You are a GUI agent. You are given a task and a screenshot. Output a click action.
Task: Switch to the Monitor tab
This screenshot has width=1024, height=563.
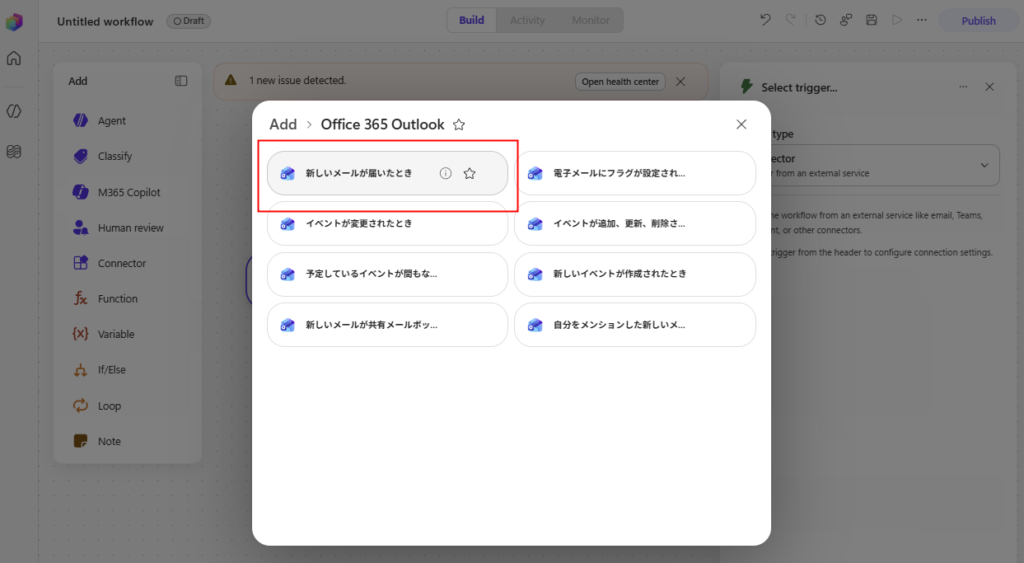pos(590,20)
